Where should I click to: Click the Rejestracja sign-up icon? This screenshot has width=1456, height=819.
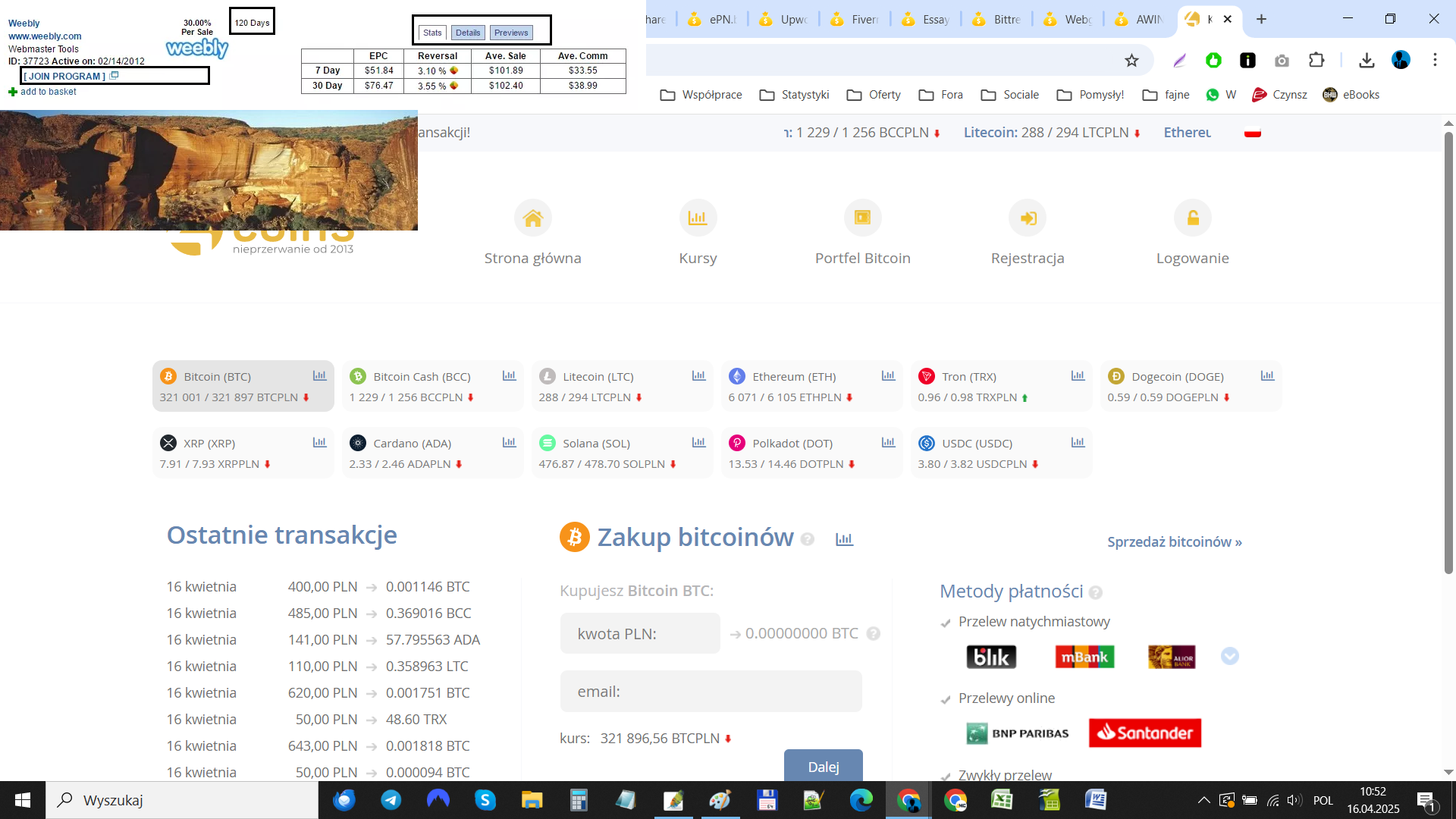1028,218
